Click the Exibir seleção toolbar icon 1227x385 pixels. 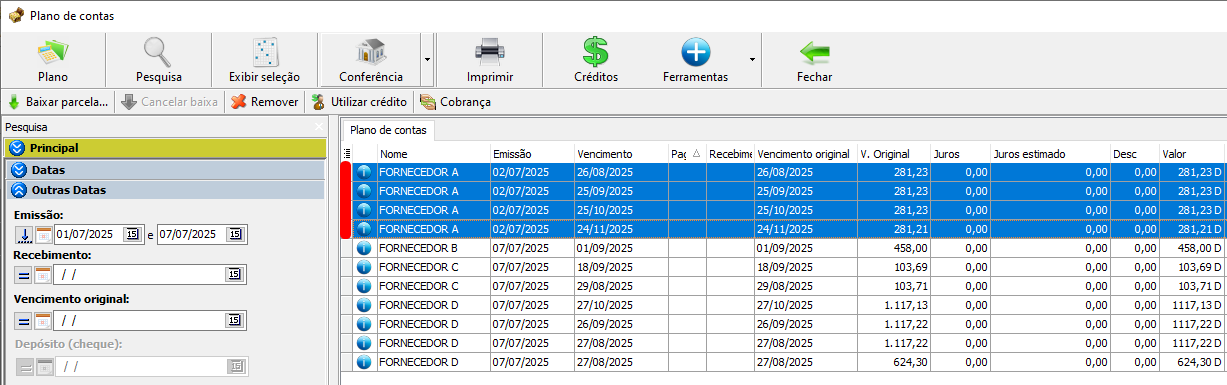click(x=264, y=52)
